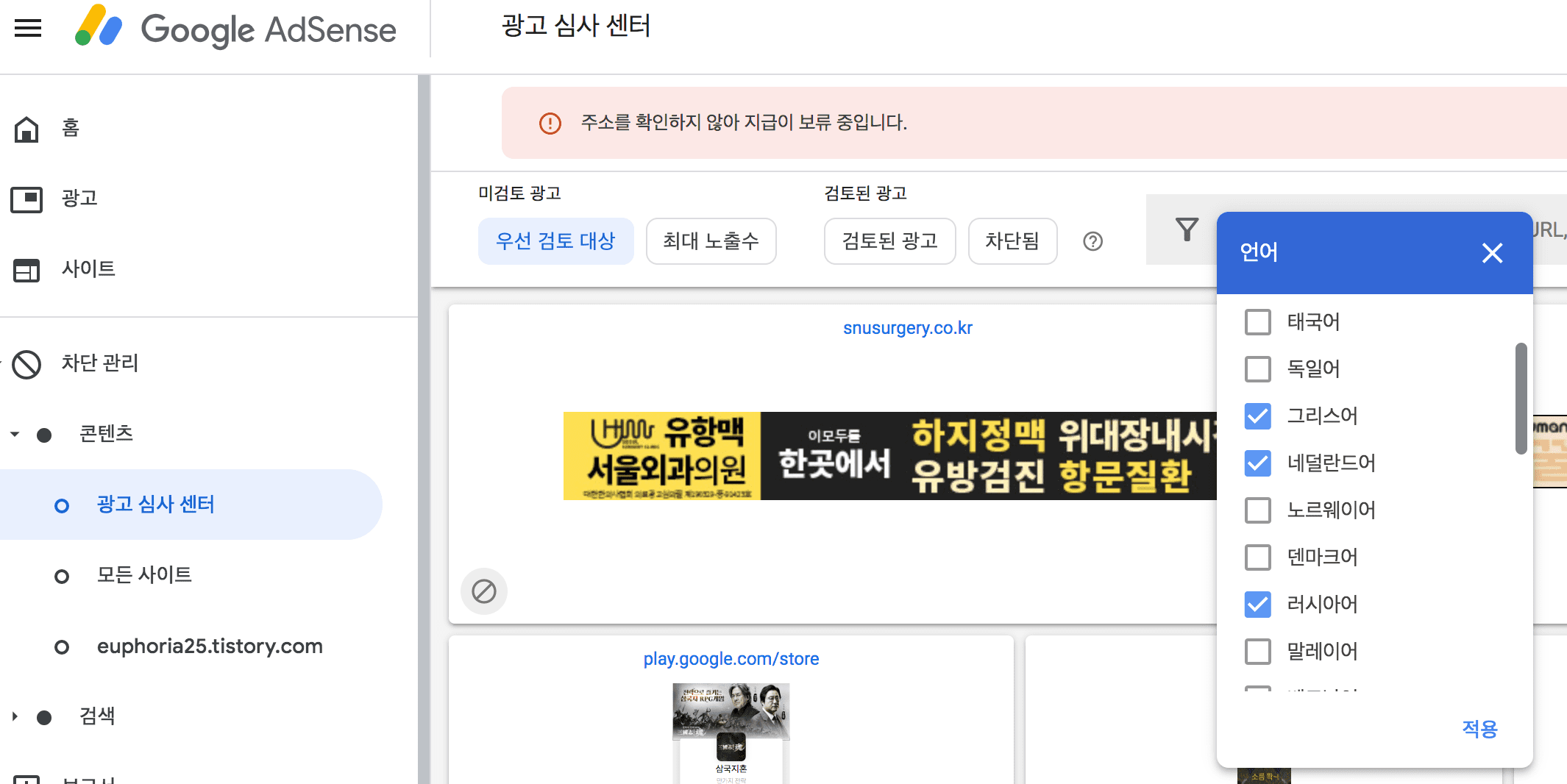Viewport: 1567px width, 784px height.
Task: Click the 미검토 광고 label
Action: click(519, 193)
